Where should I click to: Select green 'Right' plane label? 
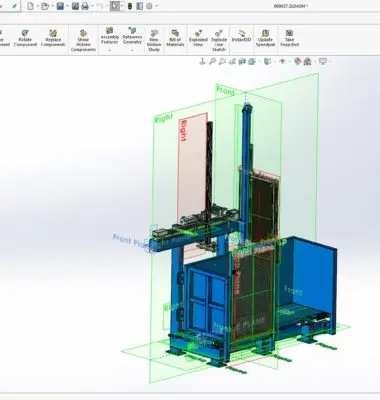pos(164,118)
